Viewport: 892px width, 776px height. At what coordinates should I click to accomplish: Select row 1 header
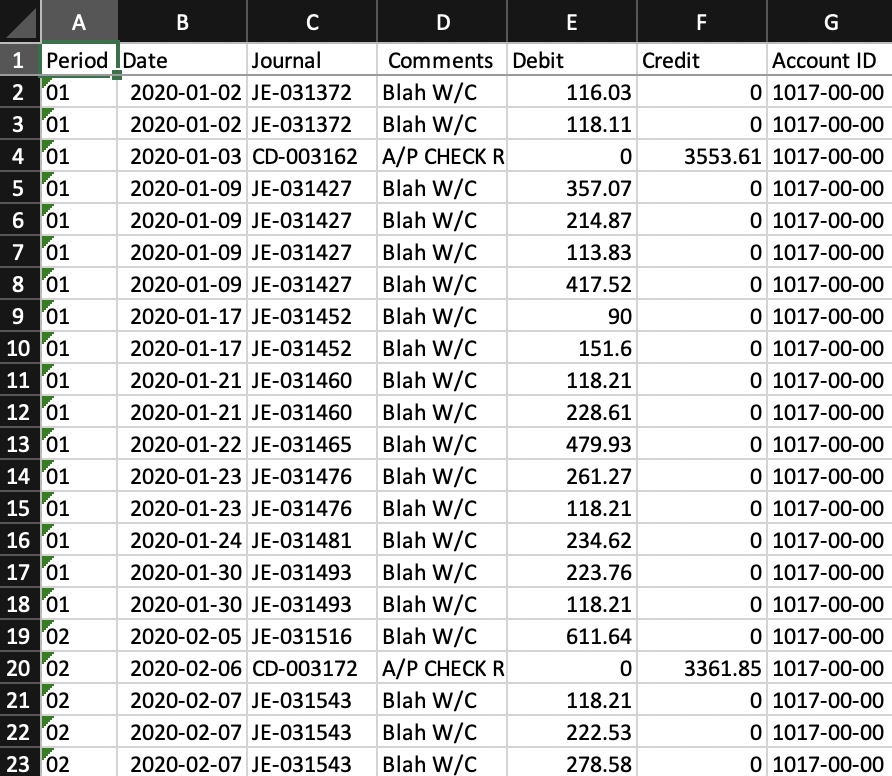(x=20, y=59)
